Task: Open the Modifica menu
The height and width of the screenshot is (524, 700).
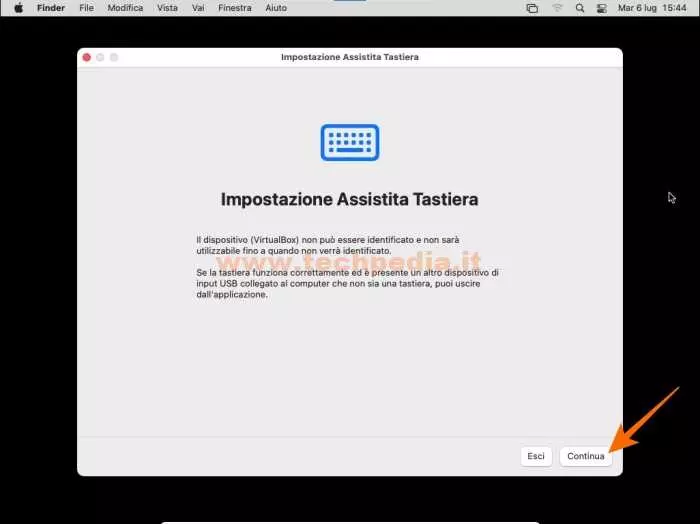Action: tap(125, 8)
